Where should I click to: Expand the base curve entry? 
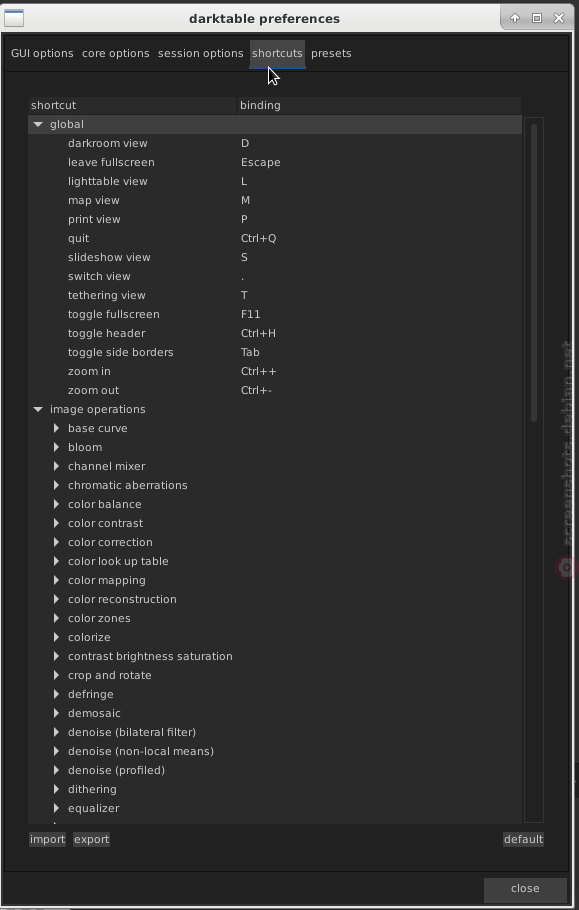[x=56, y=428]
